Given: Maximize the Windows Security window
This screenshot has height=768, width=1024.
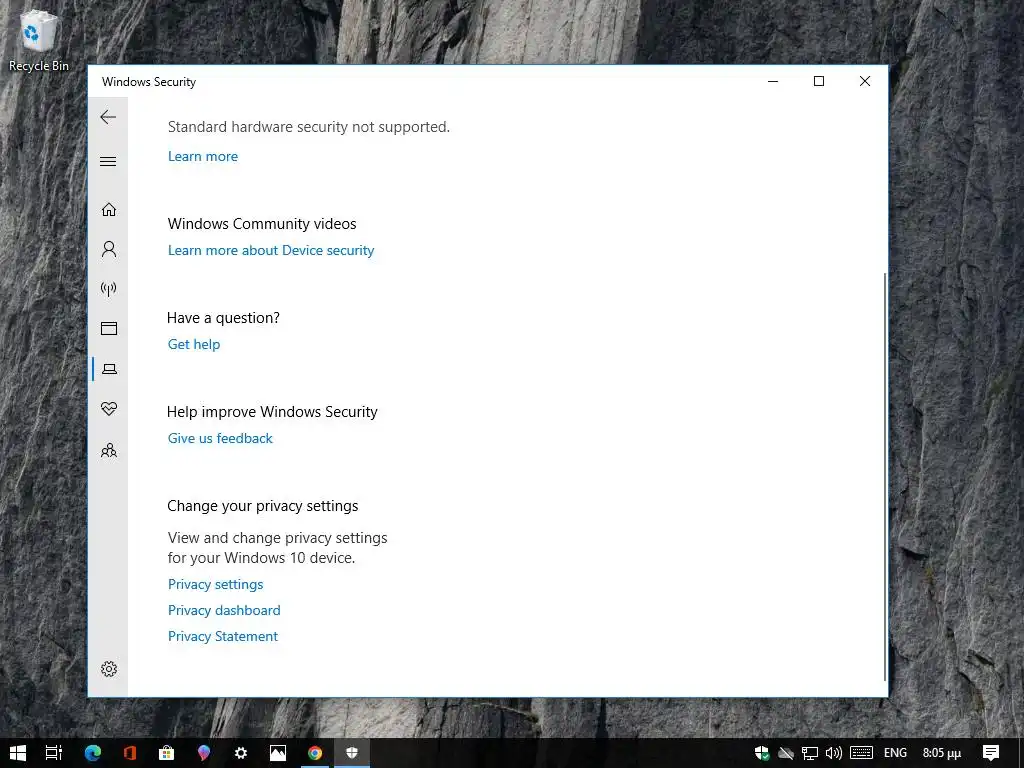Looking at the screenshot, I should point(819,81).
